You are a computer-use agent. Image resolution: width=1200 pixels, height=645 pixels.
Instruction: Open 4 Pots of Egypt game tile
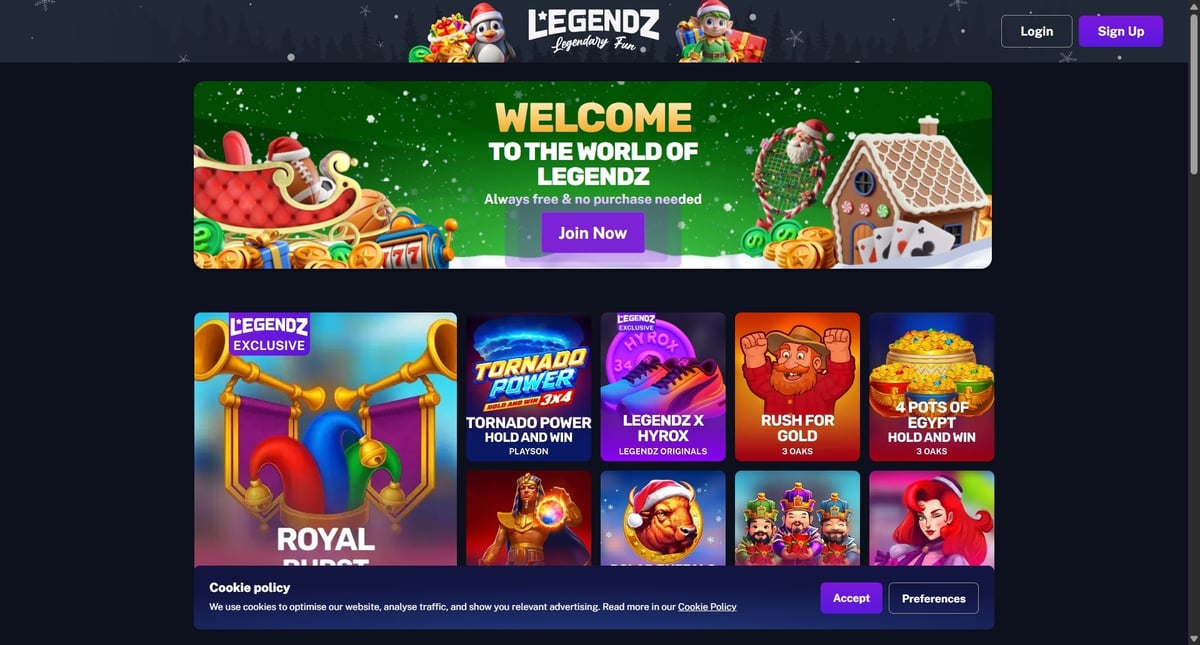[932, 387]
